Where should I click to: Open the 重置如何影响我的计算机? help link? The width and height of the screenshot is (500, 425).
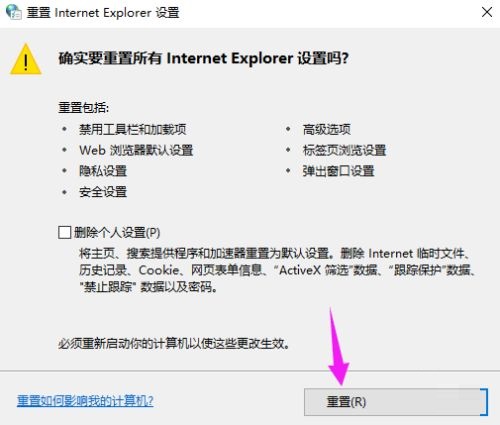pos(85,400)
